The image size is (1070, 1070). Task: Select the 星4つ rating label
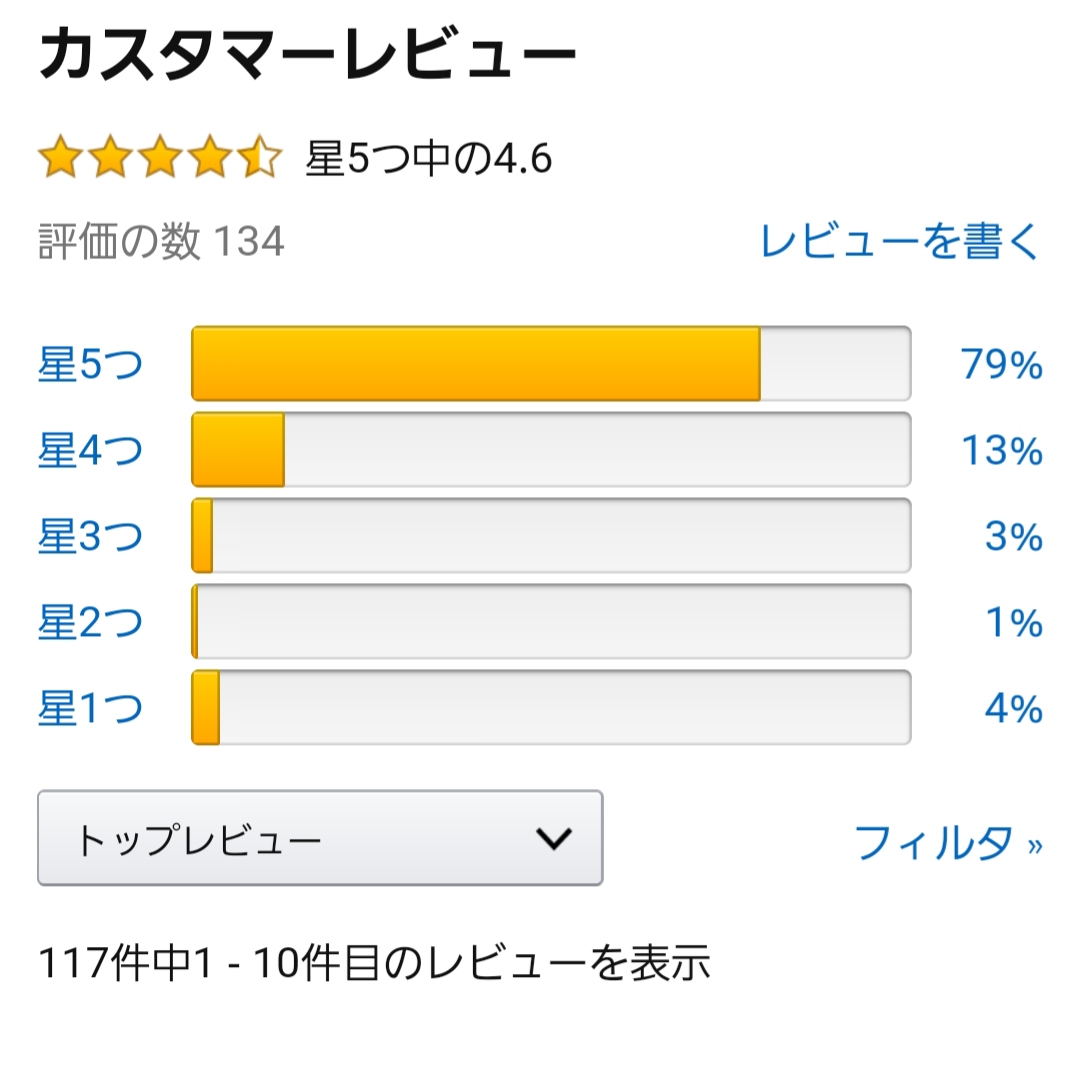[90, 450]
